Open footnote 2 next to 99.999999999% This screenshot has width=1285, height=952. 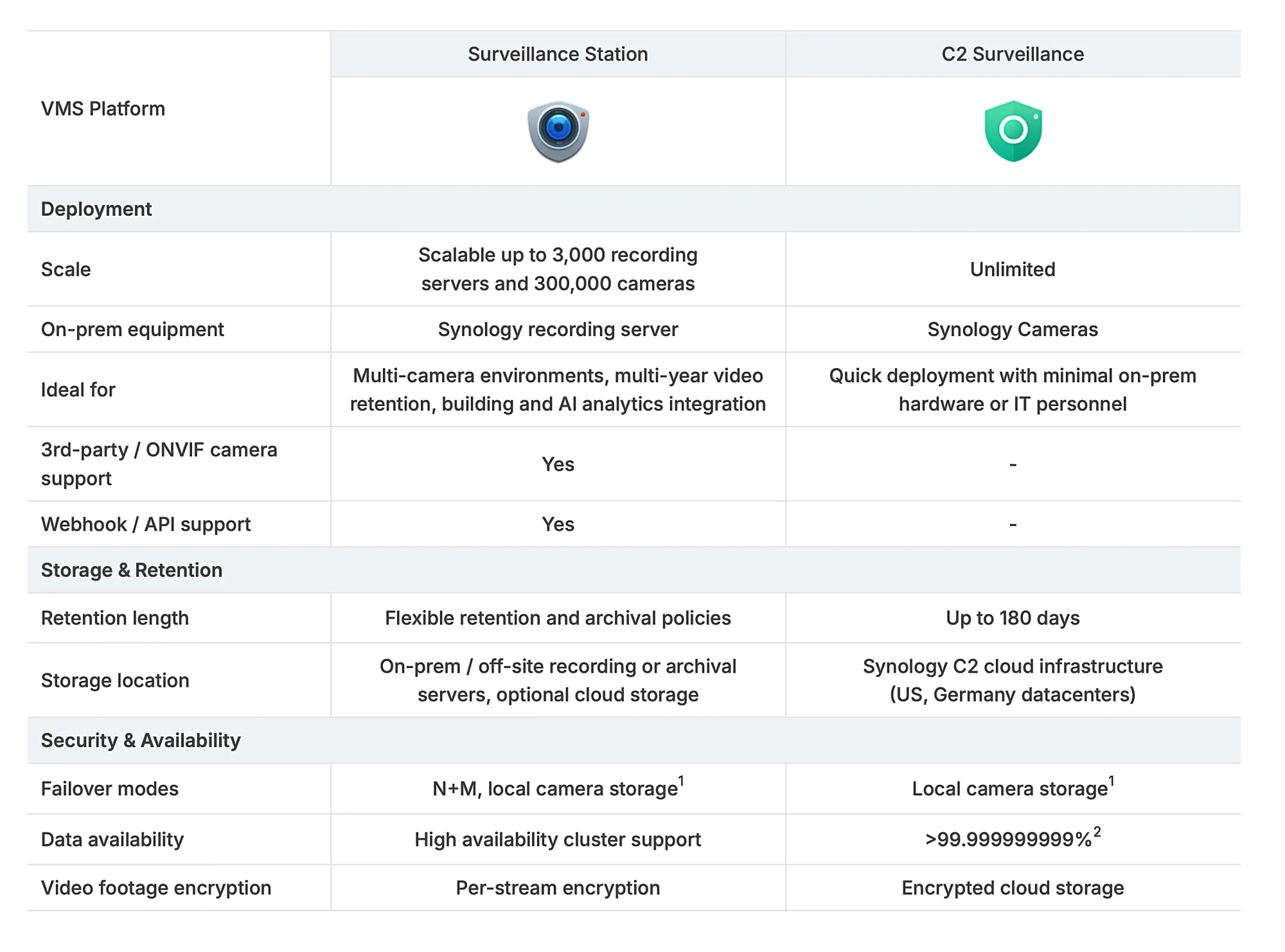[1097, 832]
